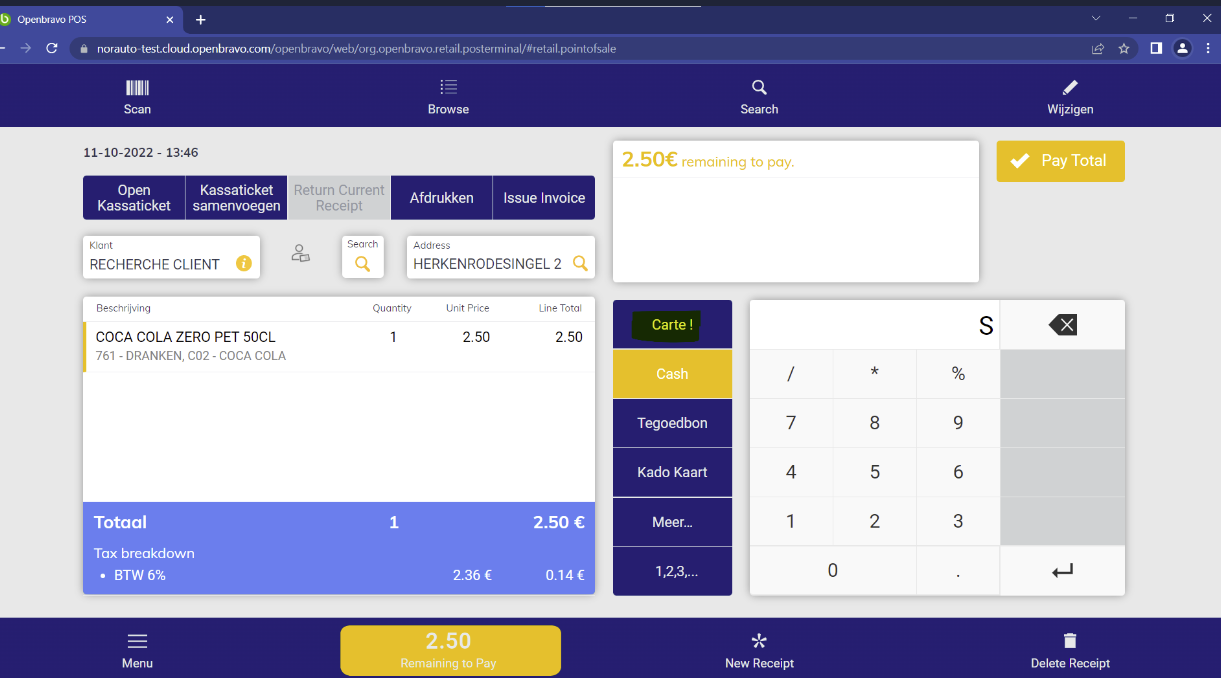Click the customer contact icon beside Klant
Image resolution: width=1221 pixels, height=678 pixels.
click(300, 254)
